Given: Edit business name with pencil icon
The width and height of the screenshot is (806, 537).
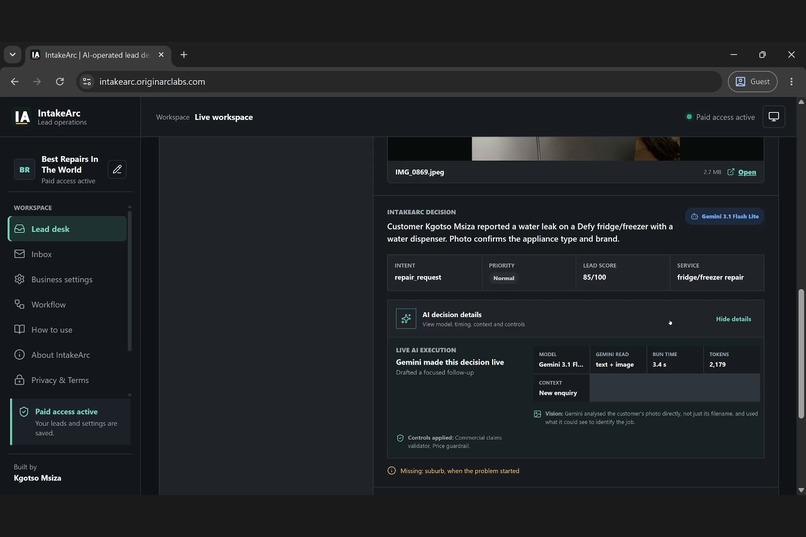Looking at the screenshot, I should 117,169.
